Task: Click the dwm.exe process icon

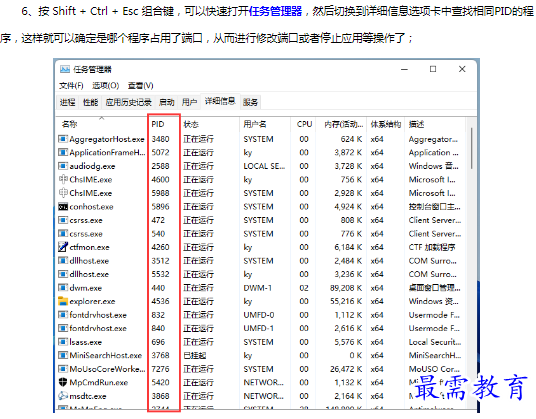Action: (63, 288)
